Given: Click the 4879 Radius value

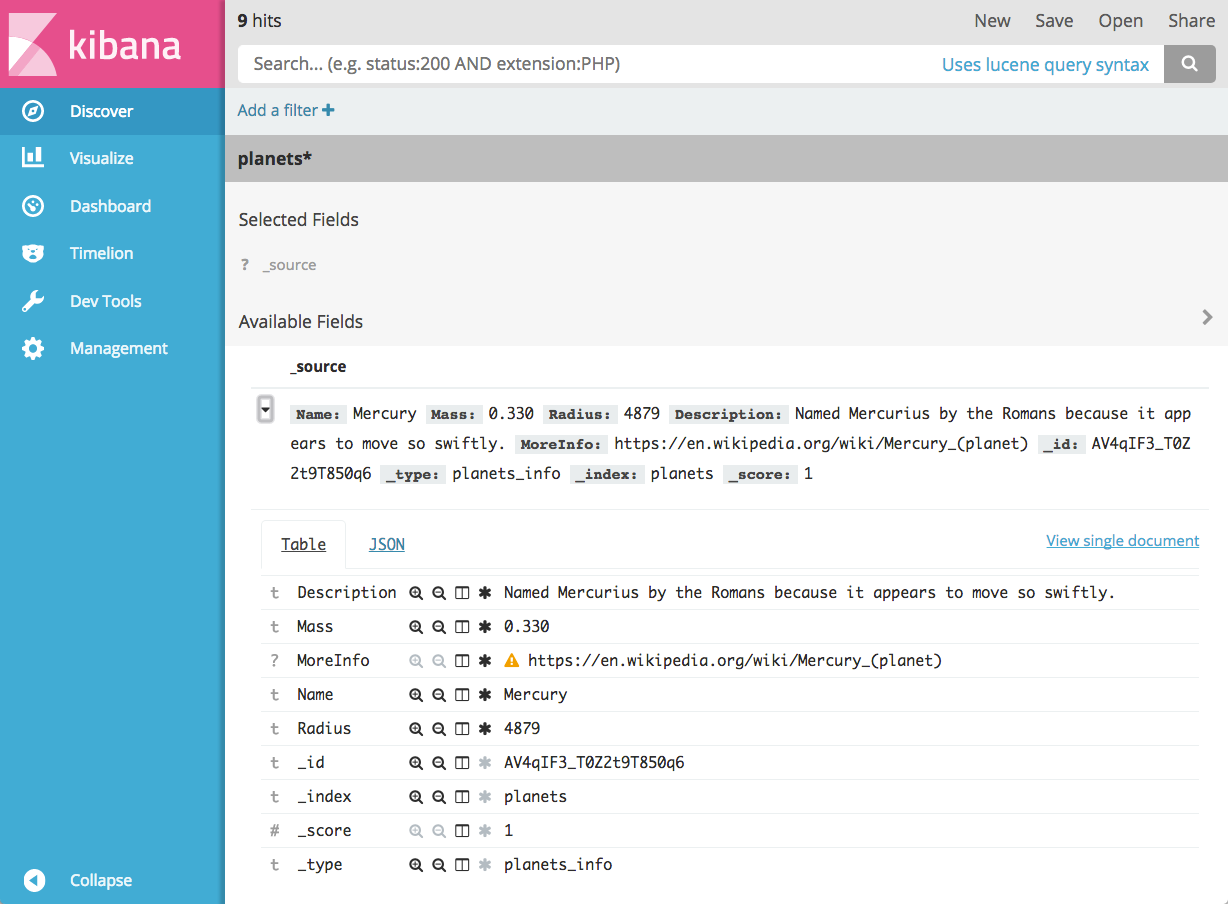Looking at the screenshot, I should click(x=522, y=729).
